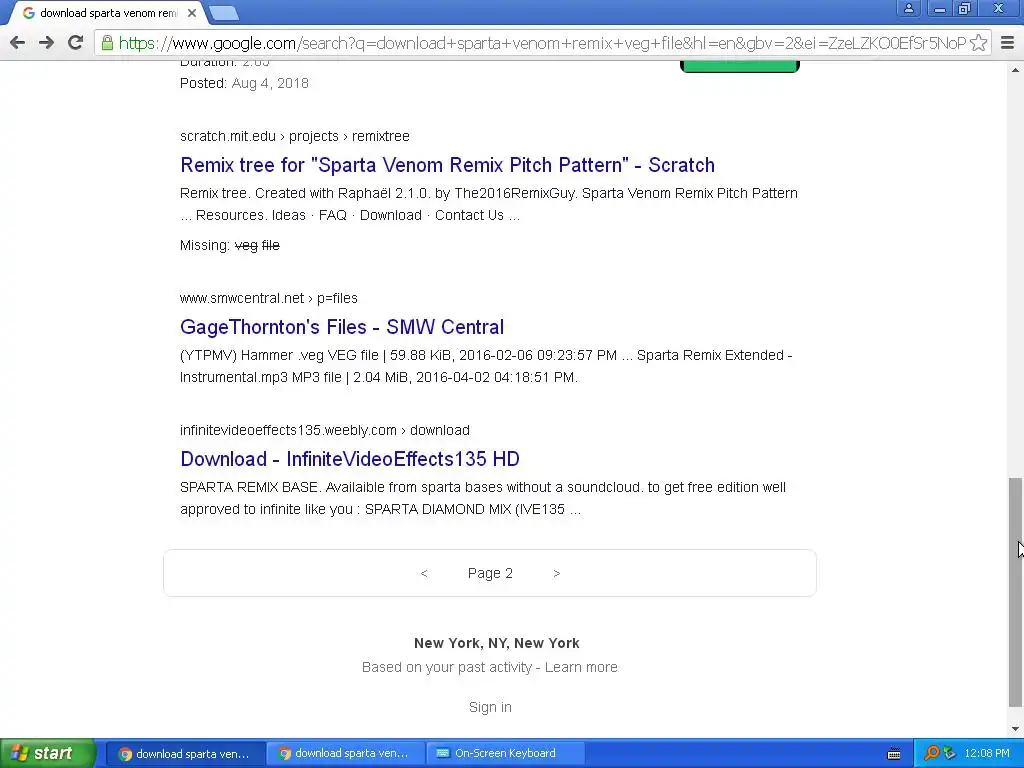Viewport: 1024px width, 768px height.
Task: Click the green button above the results
Action: click(x=740, y=66)
